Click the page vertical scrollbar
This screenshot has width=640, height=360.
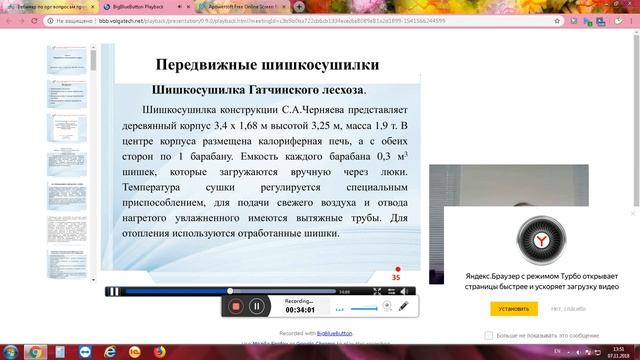click(636, 120)
